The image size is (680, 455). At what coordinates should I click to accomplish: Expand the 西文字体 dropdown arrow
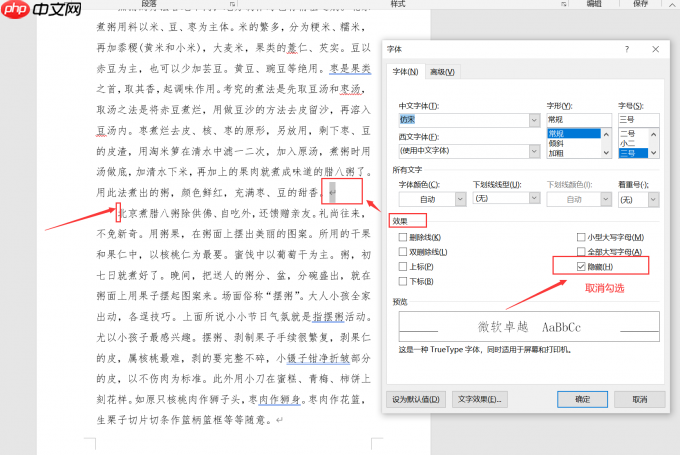pyautogui.click(x=534, y=151)
